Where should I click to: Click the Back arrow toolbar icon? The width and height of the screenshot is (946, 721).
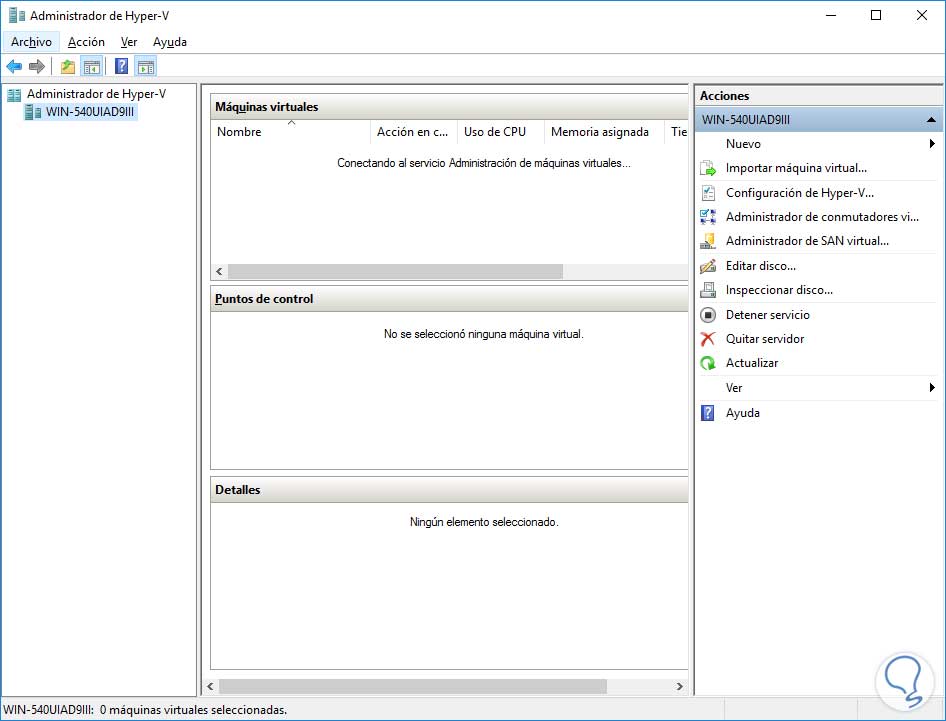point(14,66)
